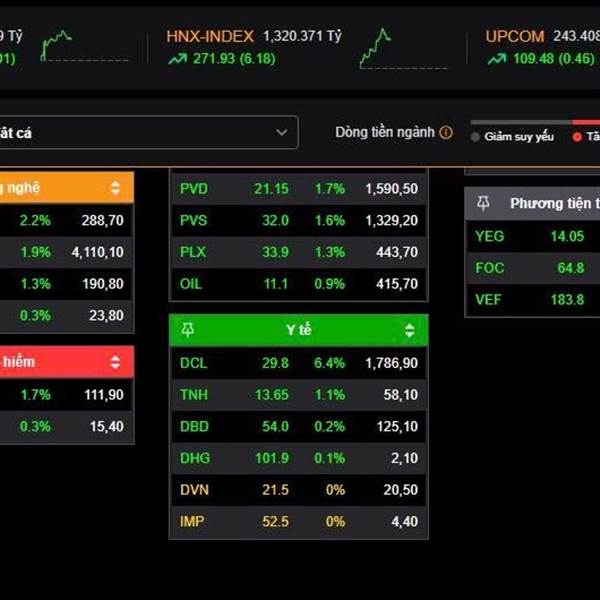The image size is (600, 600).
Task: Click the info icon beside Dòng tiền ngành
Action: coord(446,132)
